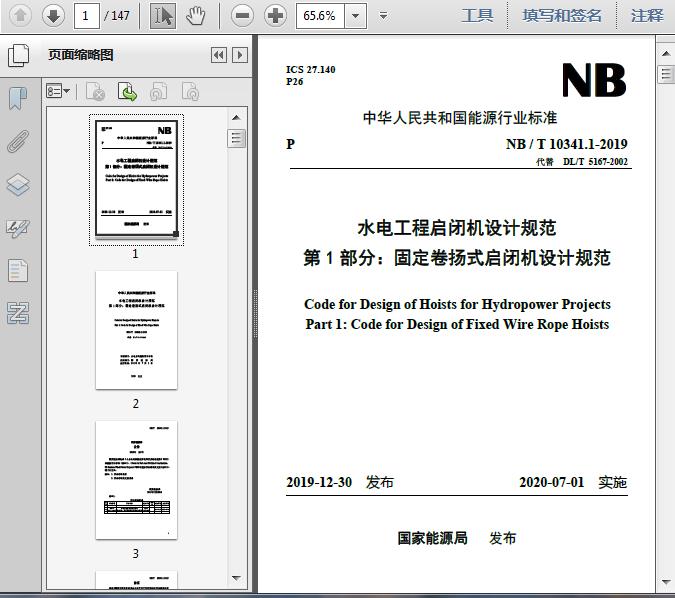The height and width of the screenshot is (598, 675).
Task: Open thumbnail panel options menu dropdown
Action: [x=59, y=92]
